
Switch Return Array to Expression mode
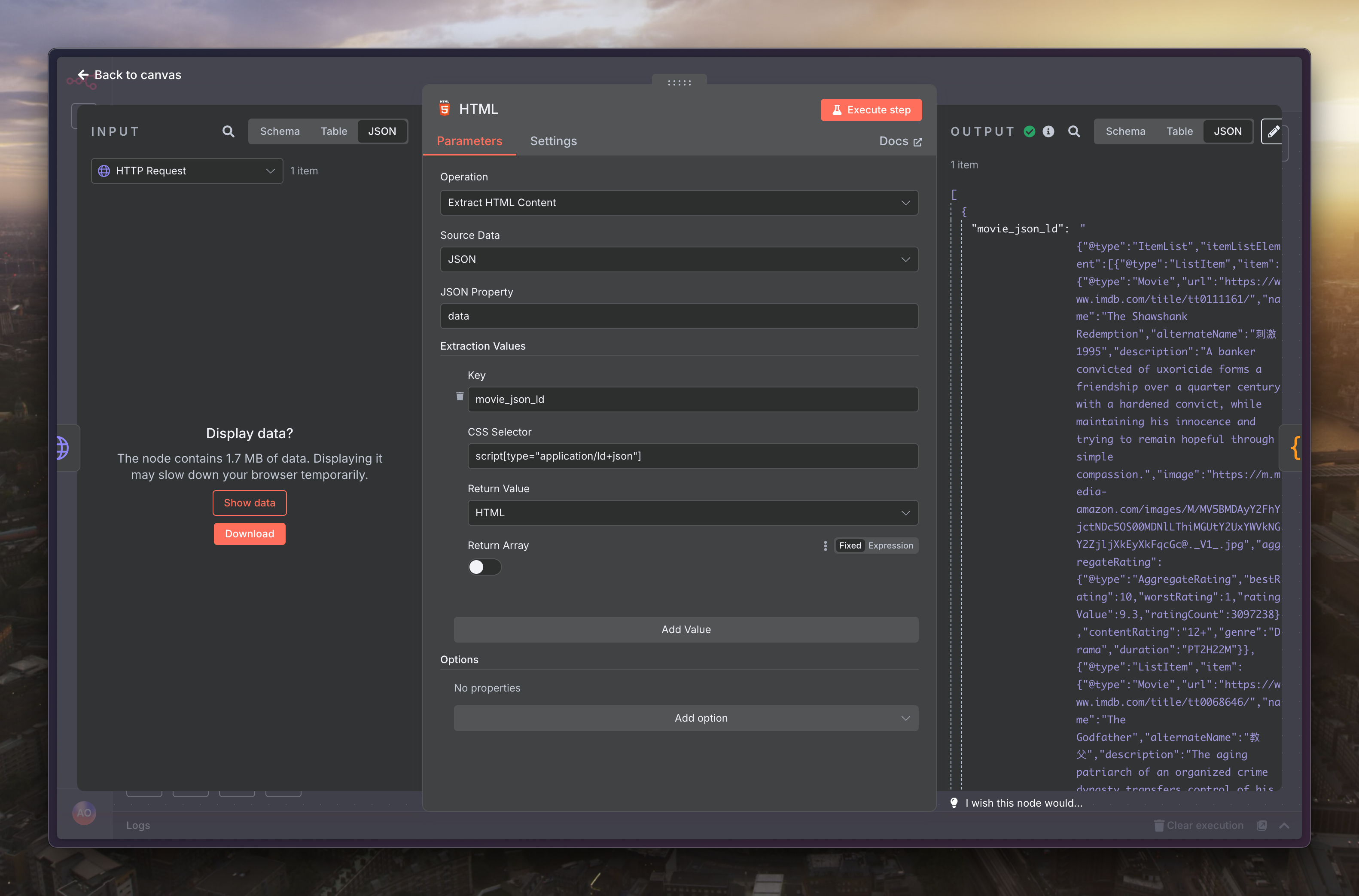tap(890, 546)
